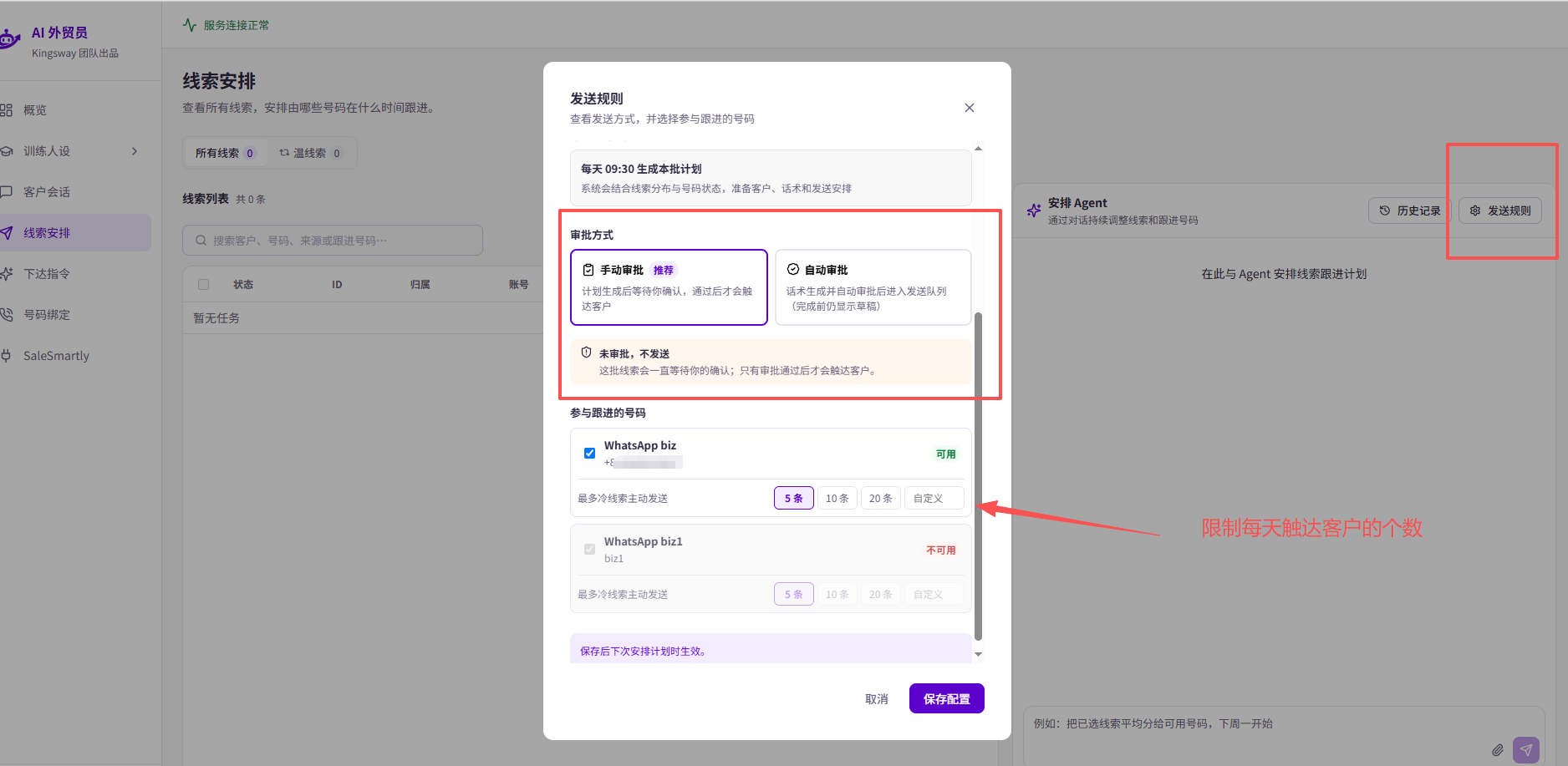This screenshot has height=766, width=1568.
Task: Open the 发送规则 settings button
Action: point(1500,211)
